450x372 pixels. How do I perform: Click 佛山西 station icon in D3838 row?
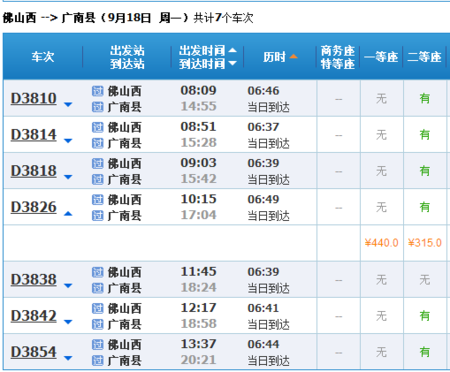[x=97, y=272]
